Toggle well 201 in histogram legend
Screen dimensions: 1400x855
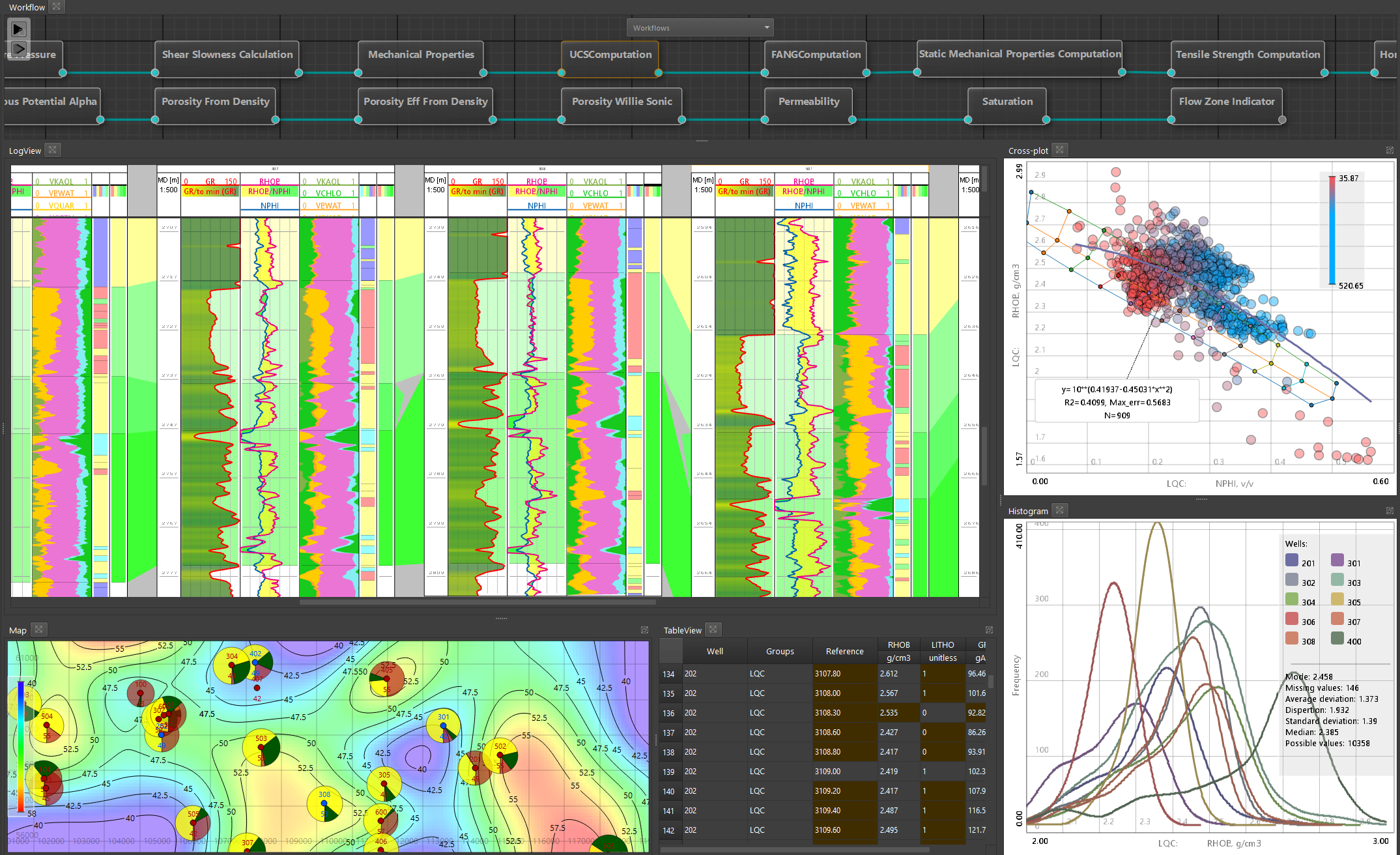tap(1292, 560)
